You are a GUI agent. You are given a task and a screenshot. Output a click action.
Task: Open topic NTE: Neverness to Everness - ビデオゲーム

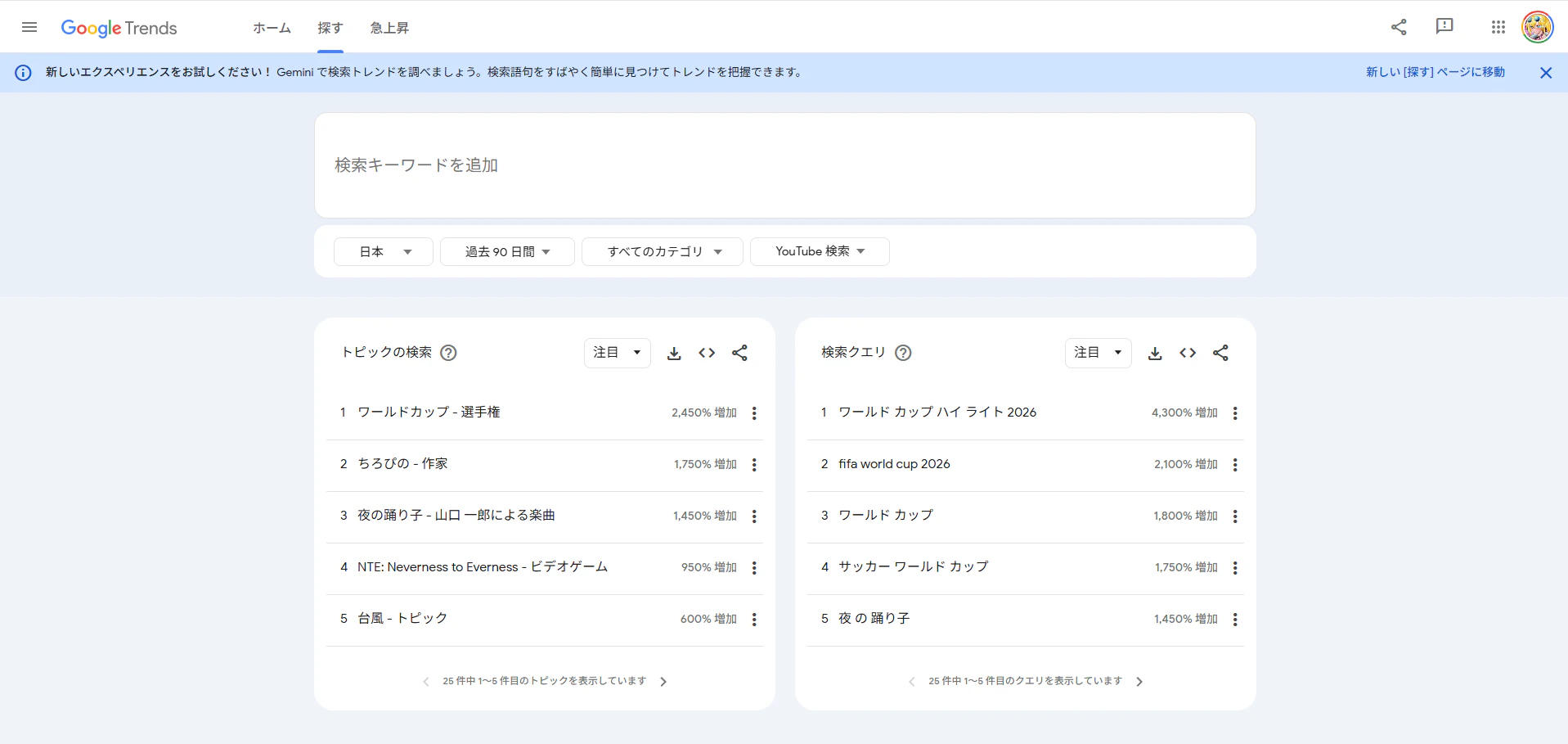tap(483, 567)
